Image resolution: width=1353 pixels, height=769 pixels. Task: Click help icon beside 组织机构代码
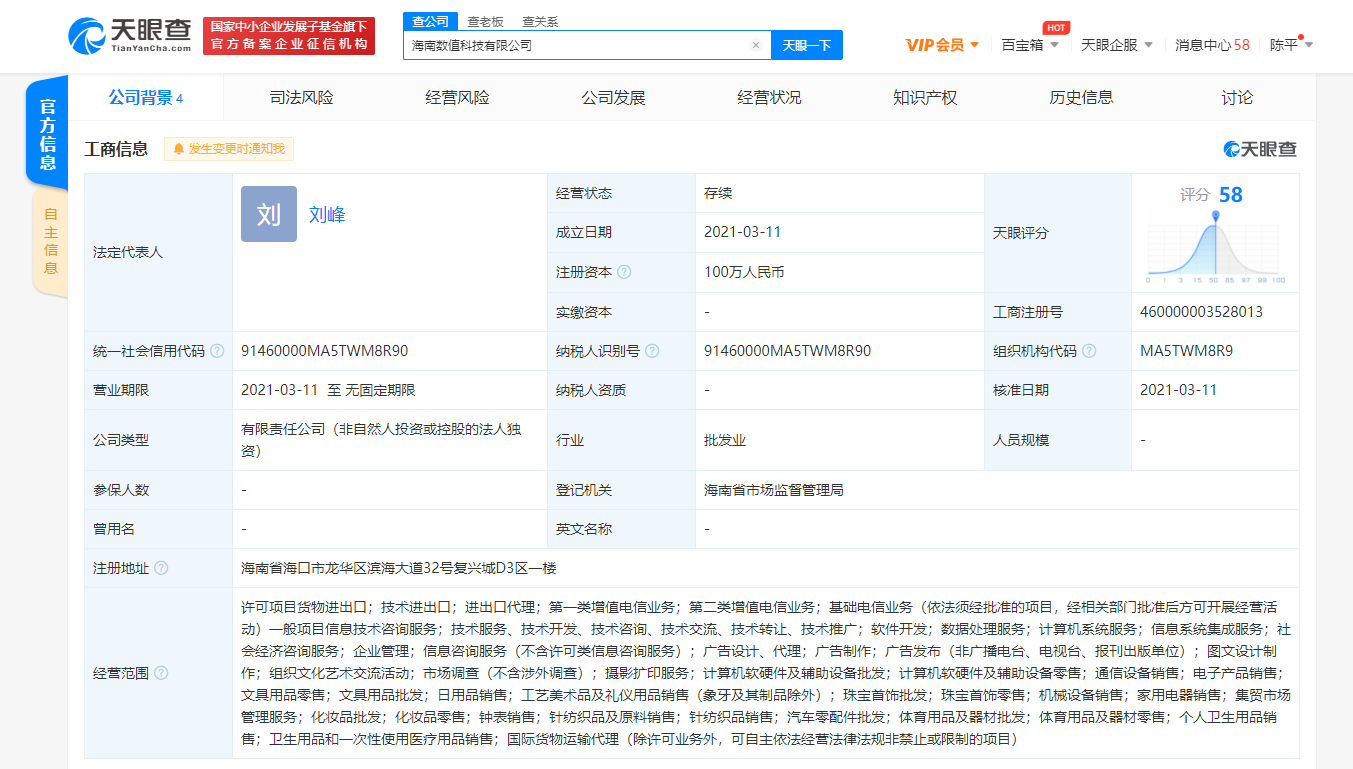pyautogui.click(x=1089, y=351)
